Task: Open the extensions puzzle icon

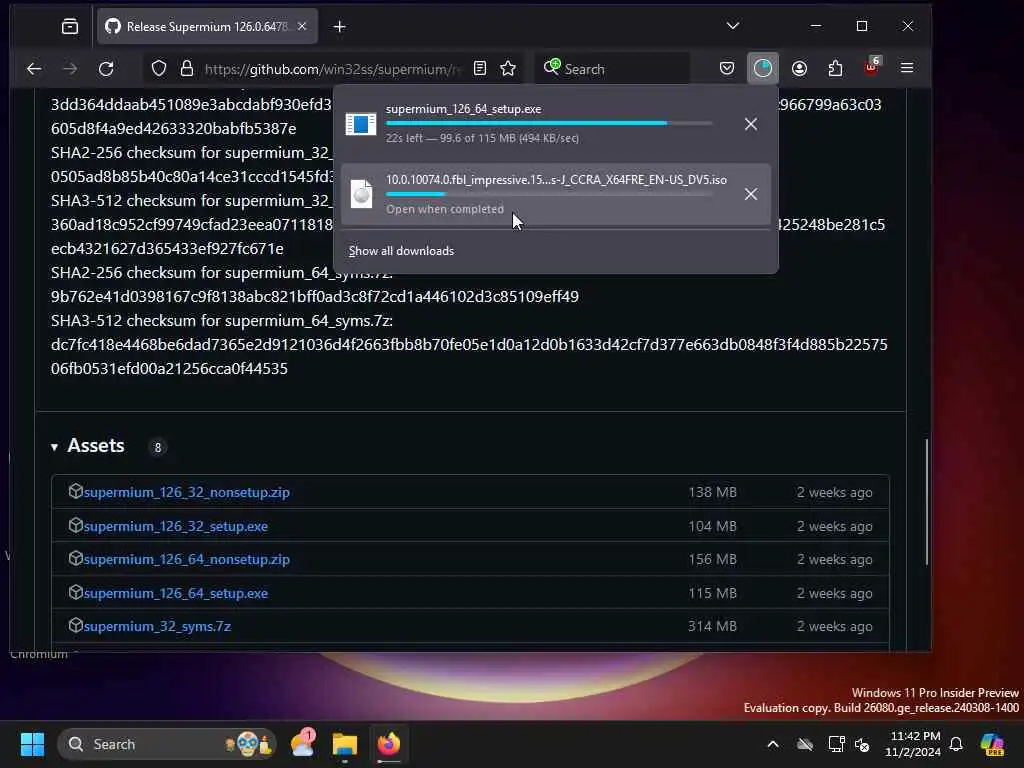Action: [835, 69]
